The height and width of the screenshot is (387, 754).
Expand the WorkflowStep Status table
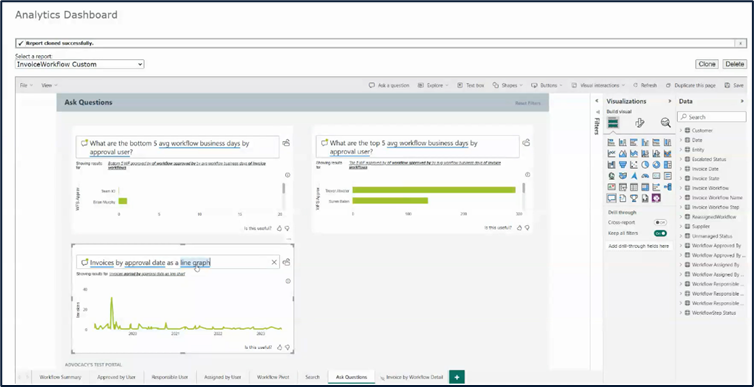pyautogui.click(x=681, y=313)
